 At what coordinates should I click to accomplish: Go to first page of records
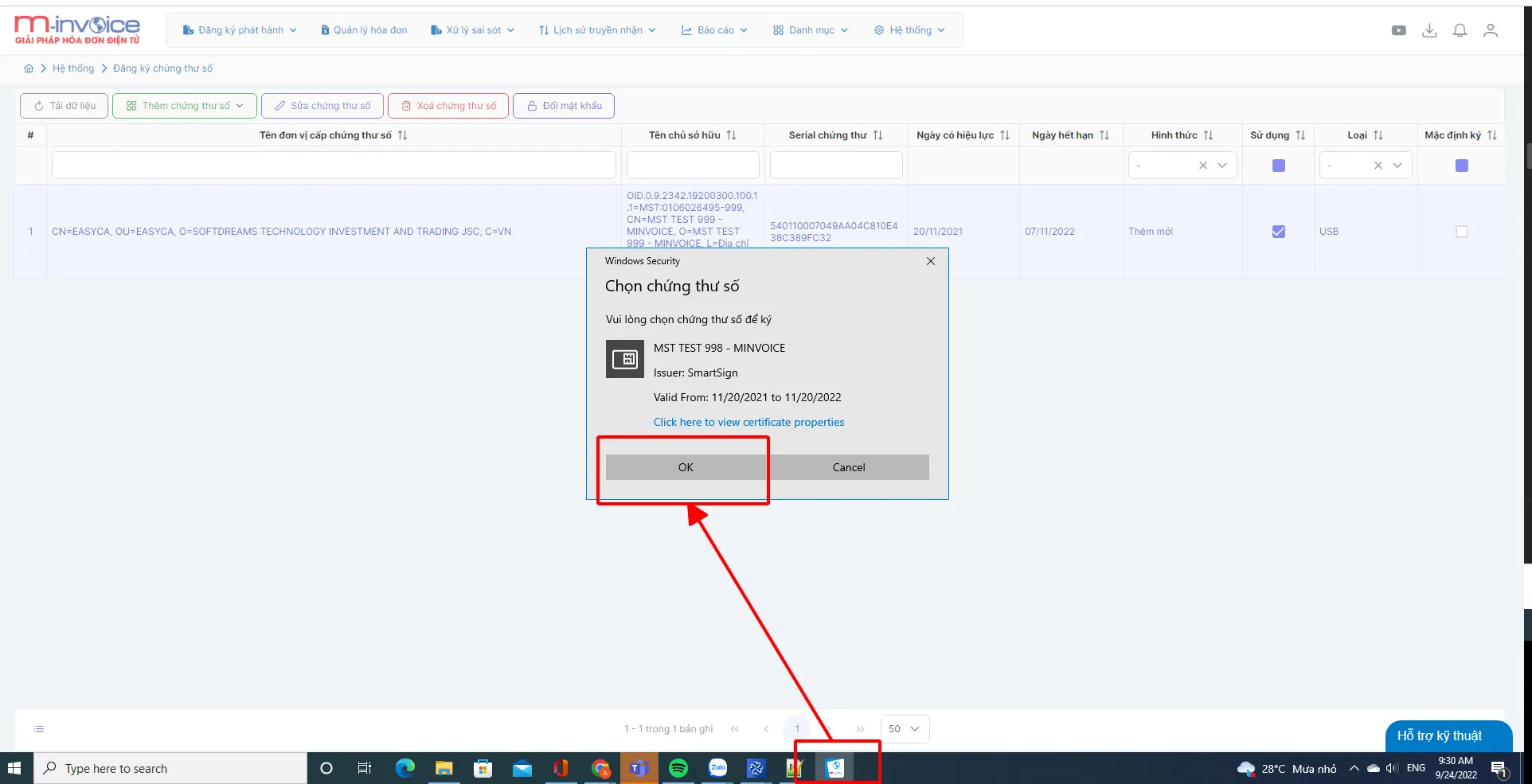[x=735, y=729]
